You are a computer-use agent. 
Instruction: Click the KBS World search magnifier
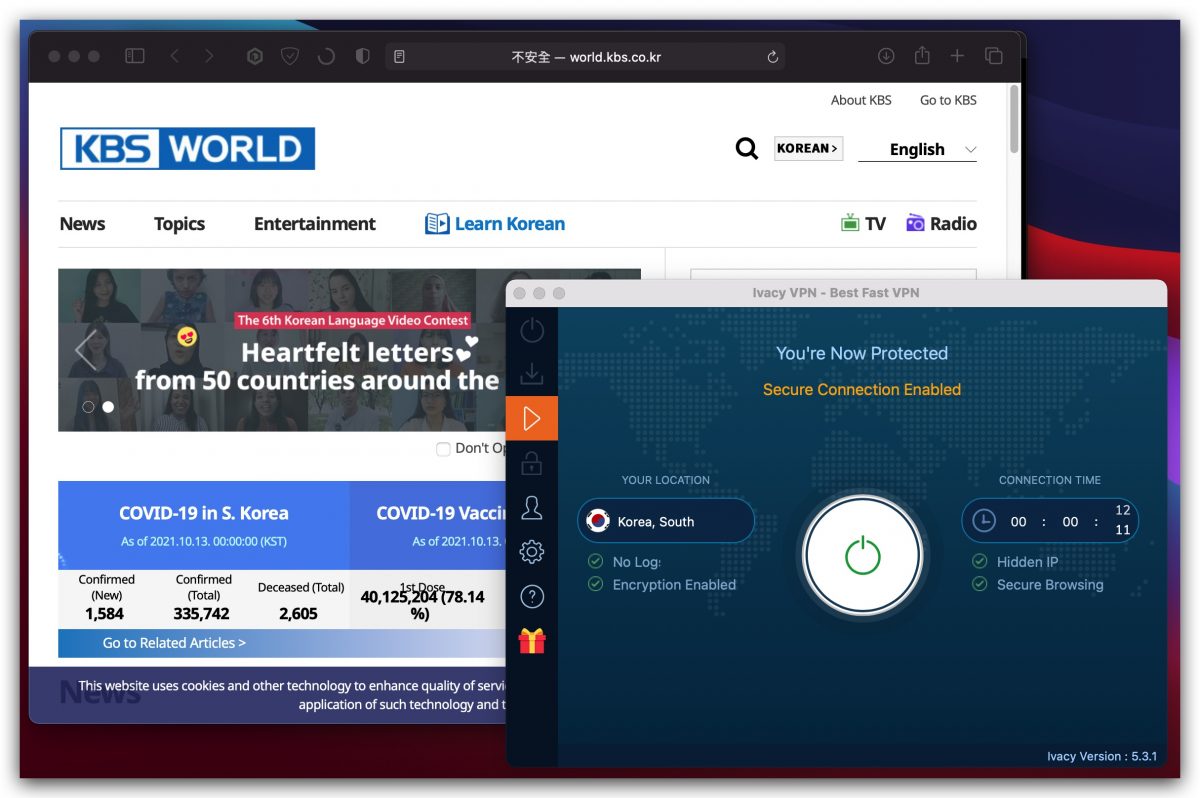746,149
